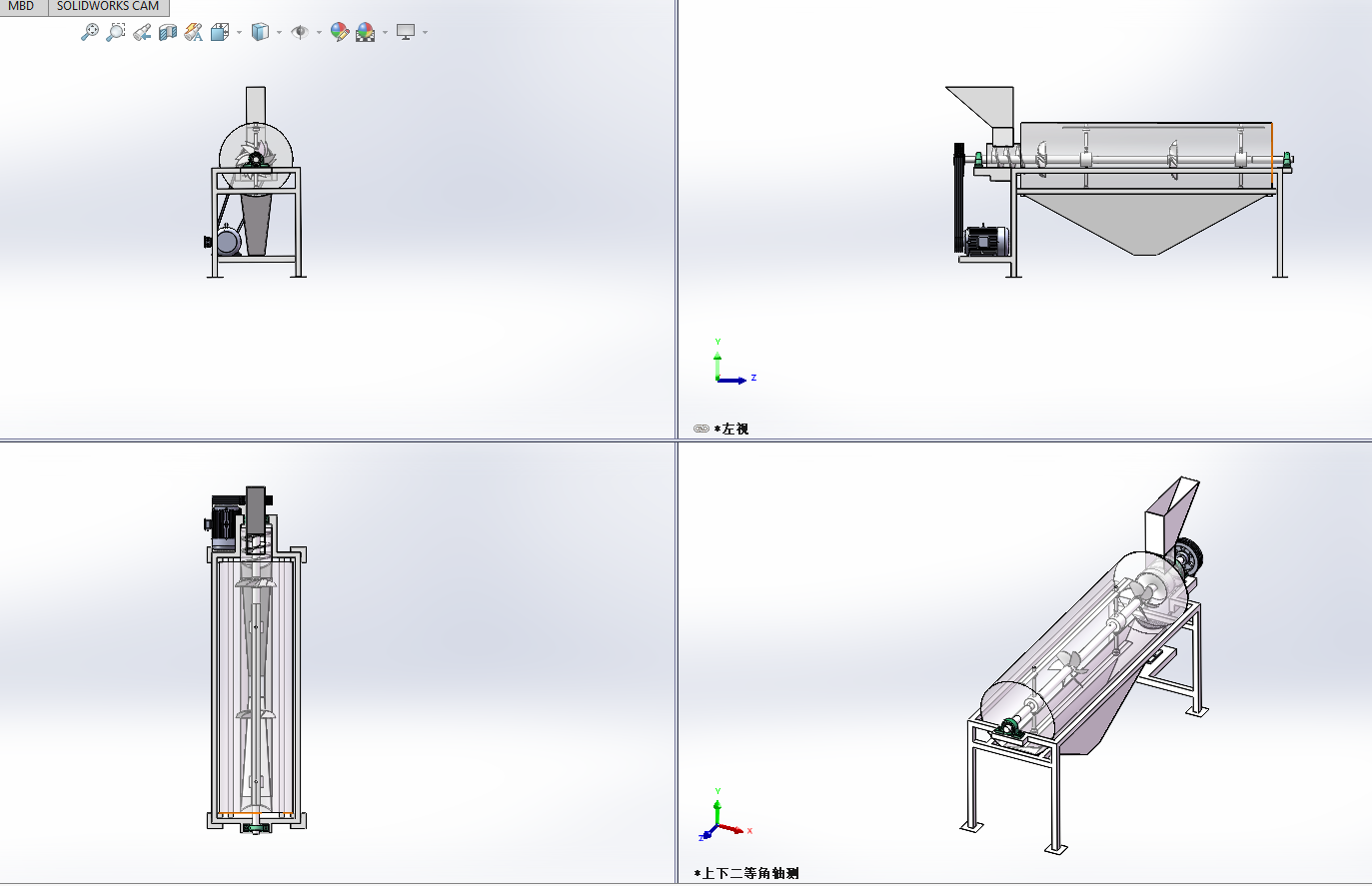This screenshot has width=1372, height=886.
Task: Toggle Hide/Show Items eye icon
Action: click(300, 32)
